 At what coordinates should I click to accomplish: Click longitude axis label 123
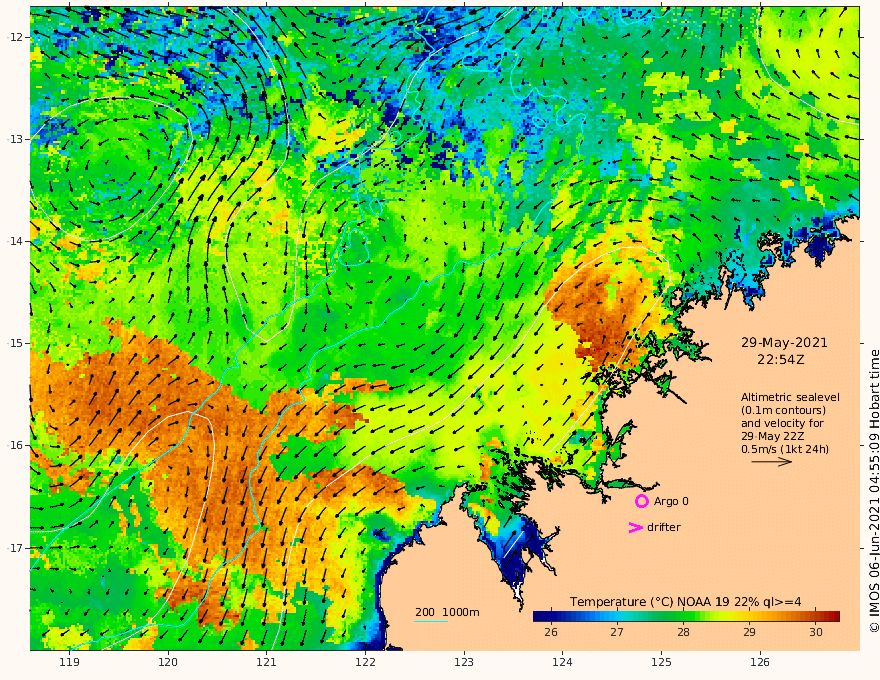[x=464, y=663]
